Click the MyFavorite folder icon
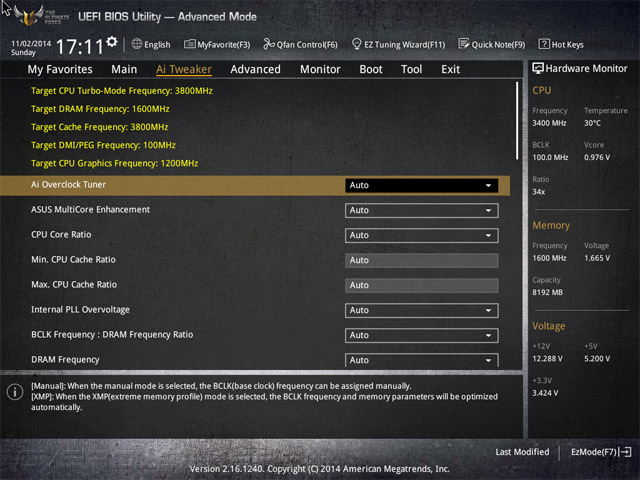Screen dimensions: 640x480 (189, 44)
